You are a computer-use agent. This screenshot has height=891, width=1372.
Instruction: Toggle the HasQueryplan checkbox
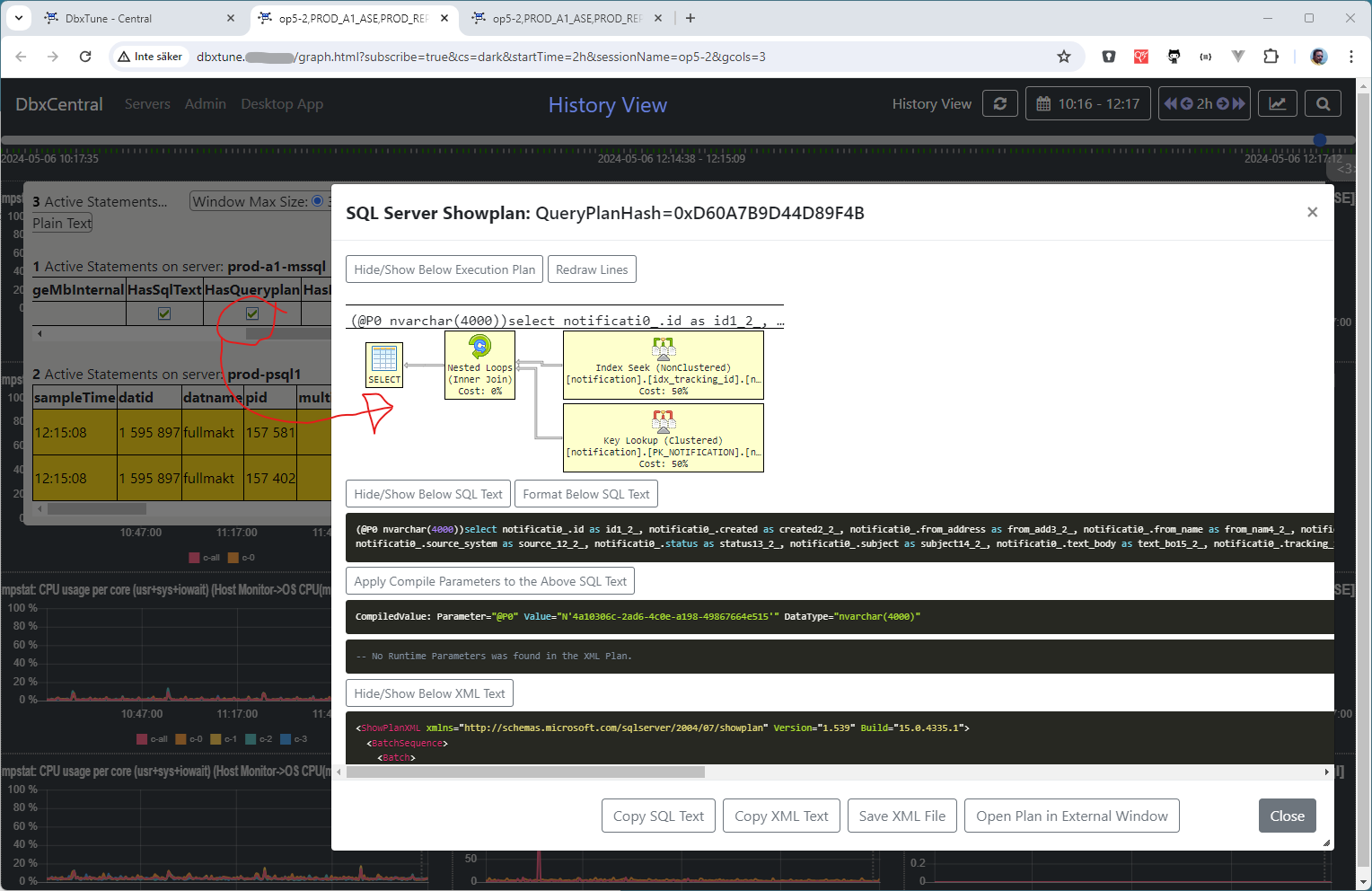[252, 313]
